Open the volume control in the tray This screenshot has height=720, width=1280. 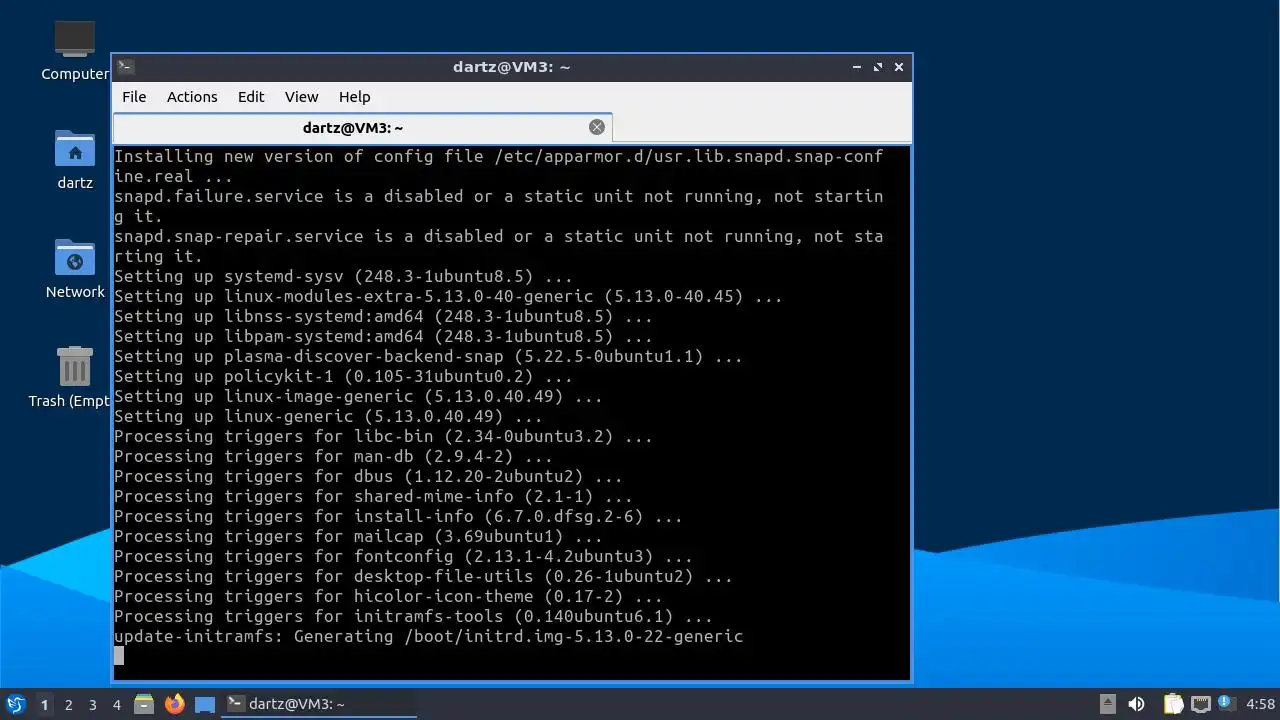(1136, 704)
